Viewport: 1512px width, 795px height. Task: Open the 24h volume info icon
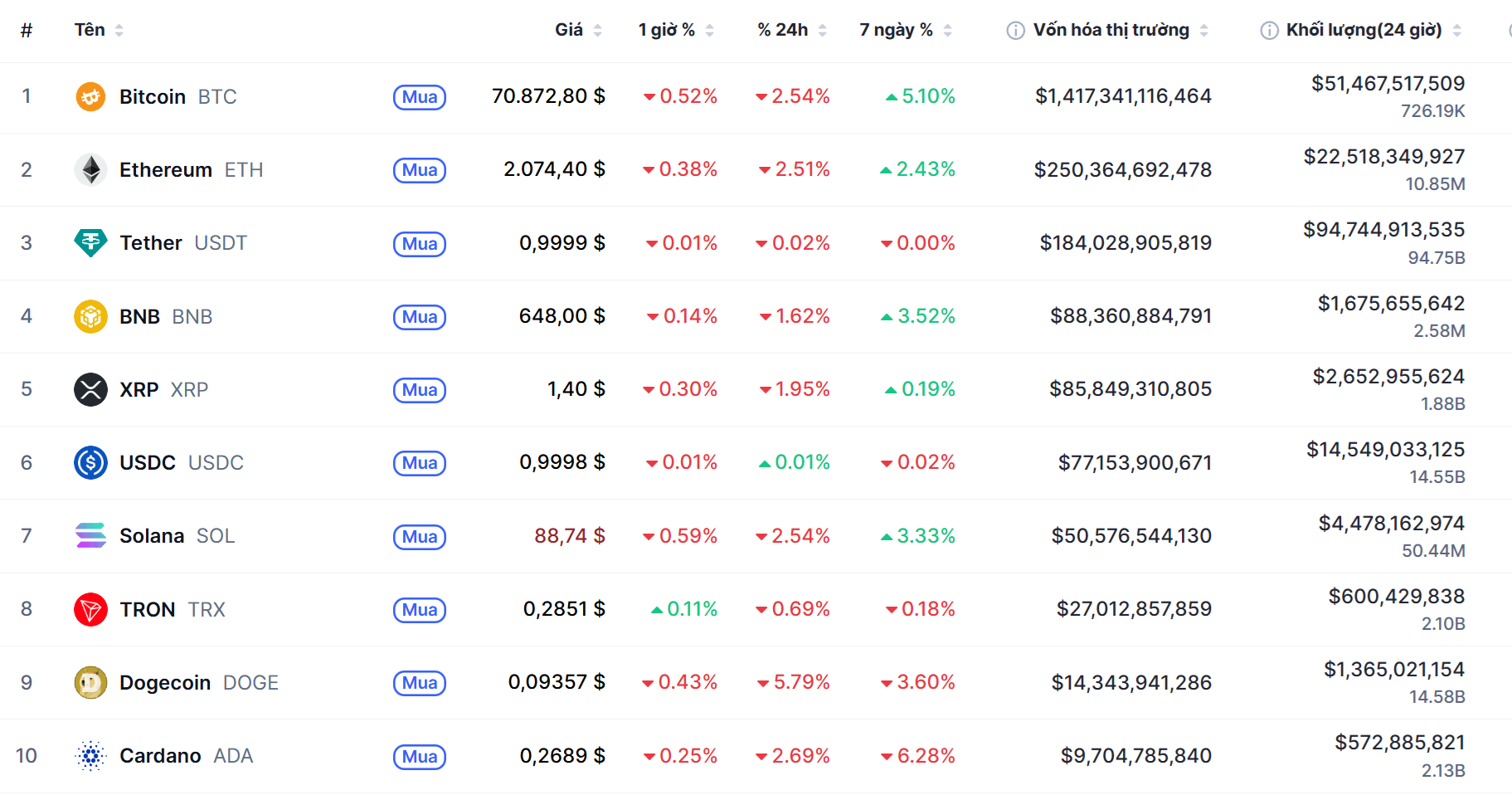click(1269, 31)
